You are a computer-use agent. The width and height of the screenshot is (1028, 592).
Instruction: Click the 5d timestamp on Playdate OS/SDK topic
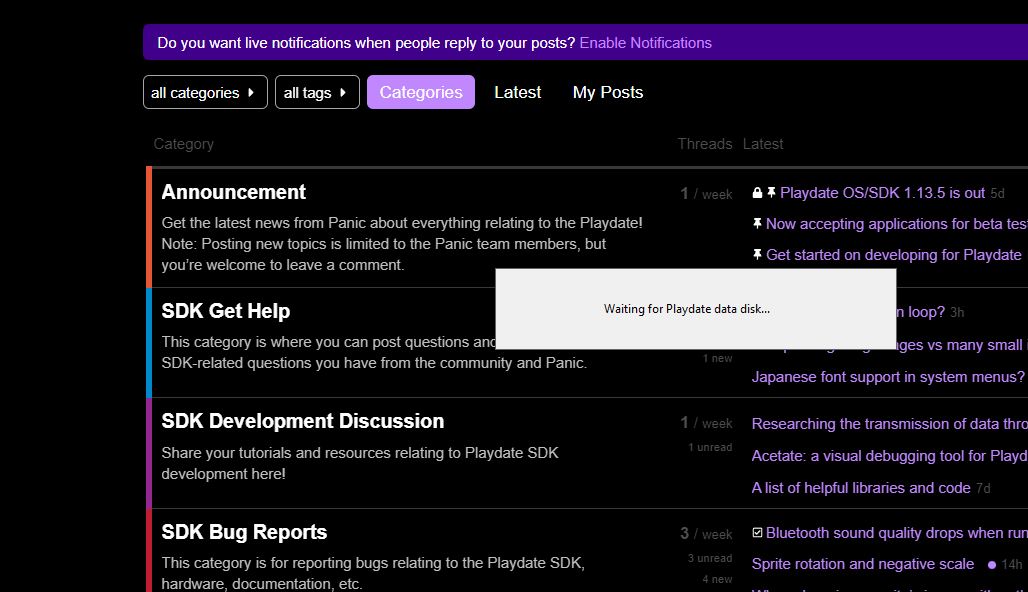(997, 193)
